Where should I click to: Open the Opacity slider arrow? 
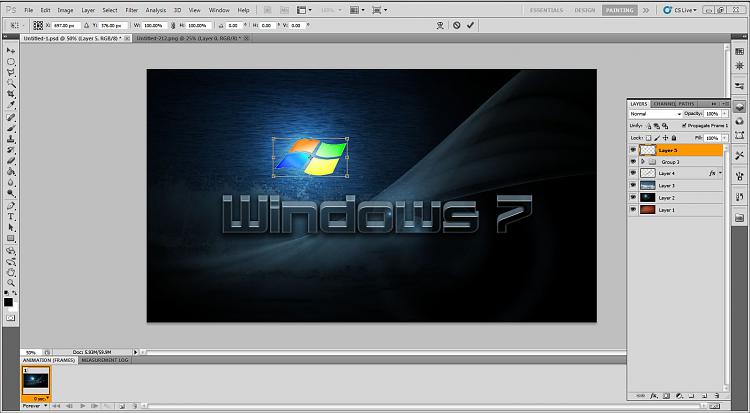click(x=725, y=114)
